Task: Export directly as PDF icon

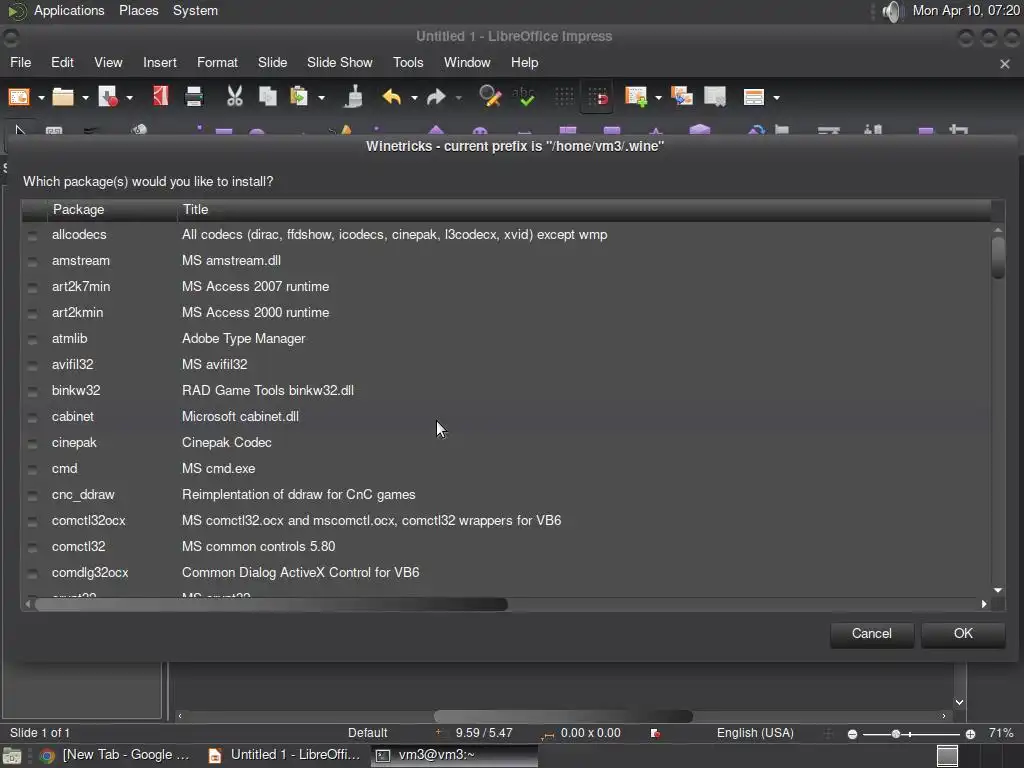Action: (161, 97)
